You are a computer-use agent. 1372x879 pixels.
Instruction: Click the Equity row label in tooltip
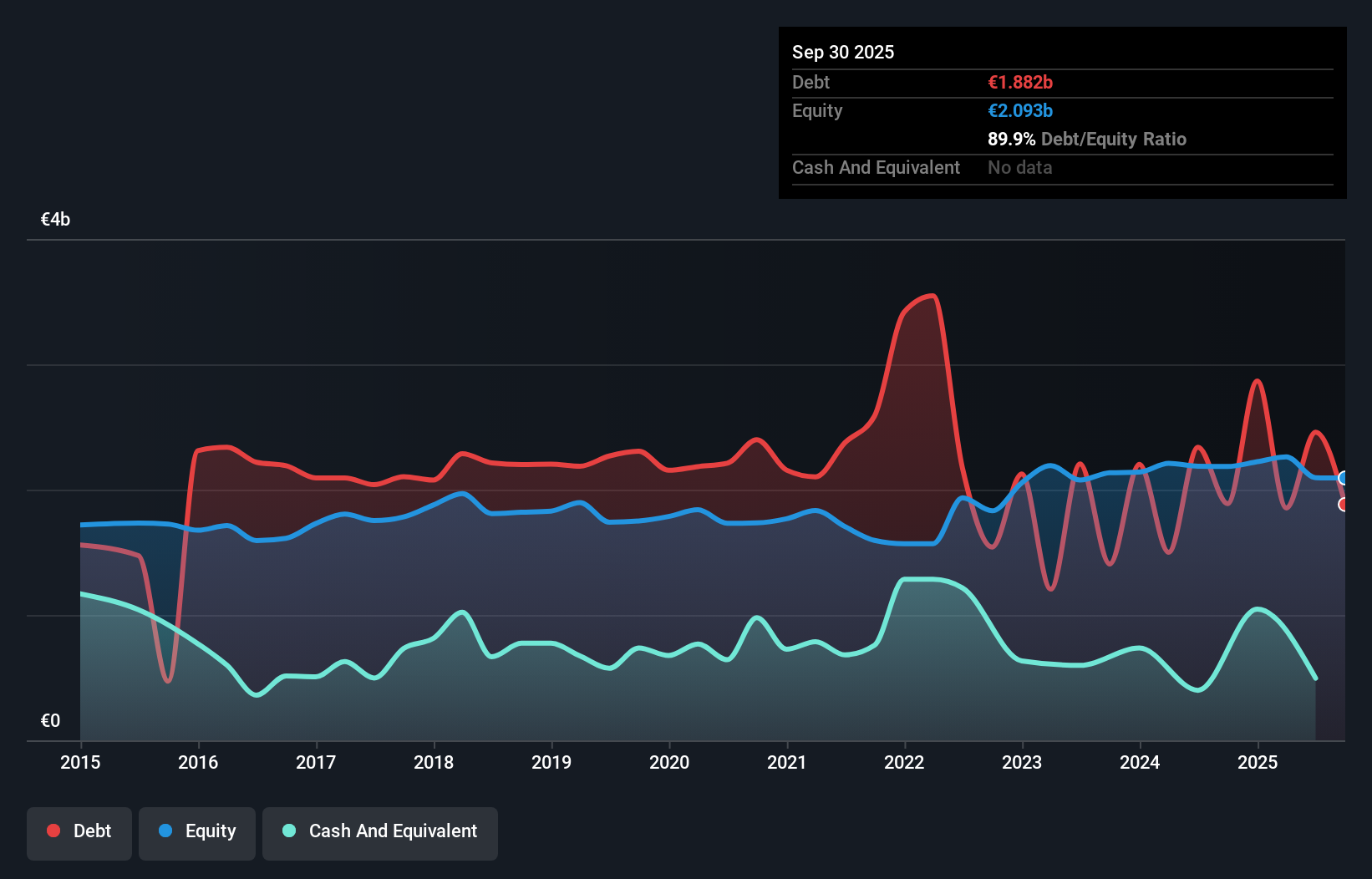tap(817, 111)
